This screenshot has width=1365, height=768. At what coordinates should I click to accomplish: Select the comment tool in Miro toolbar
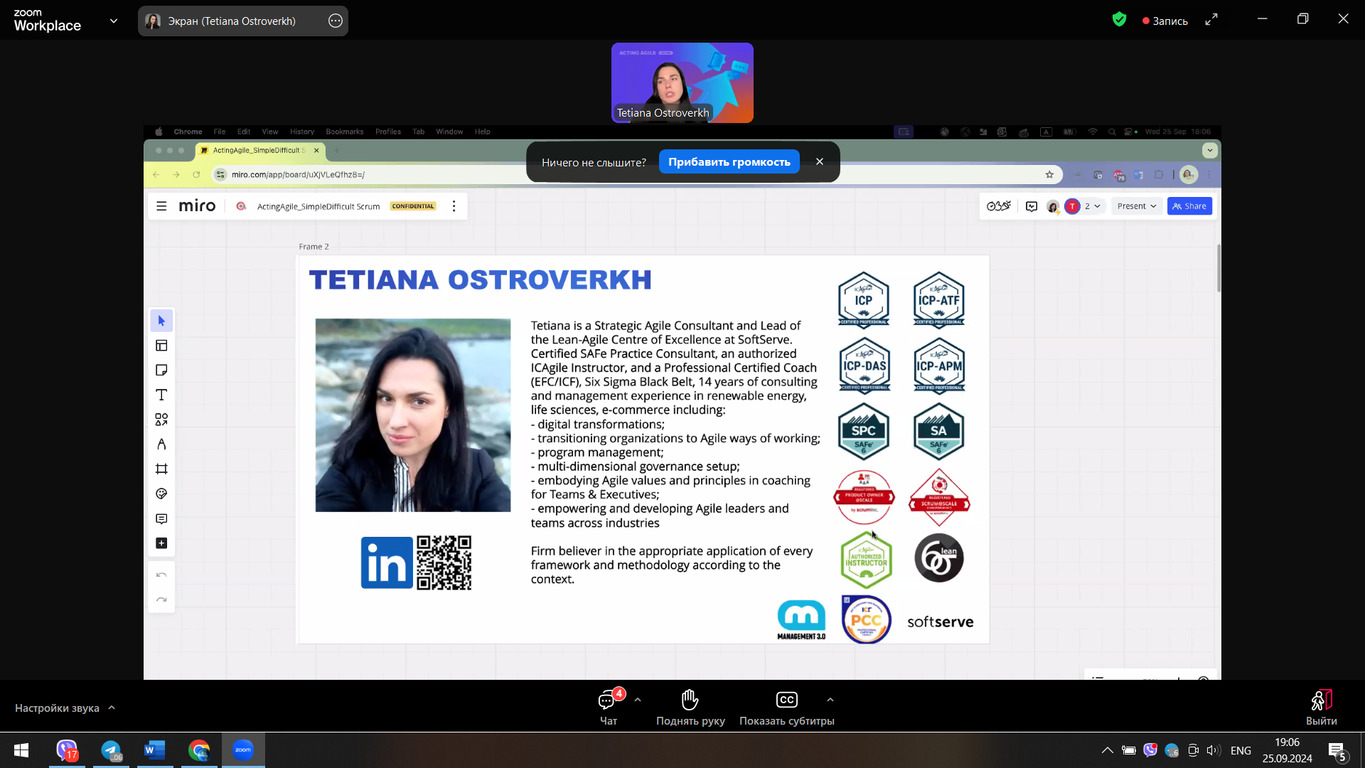[161, 519]
